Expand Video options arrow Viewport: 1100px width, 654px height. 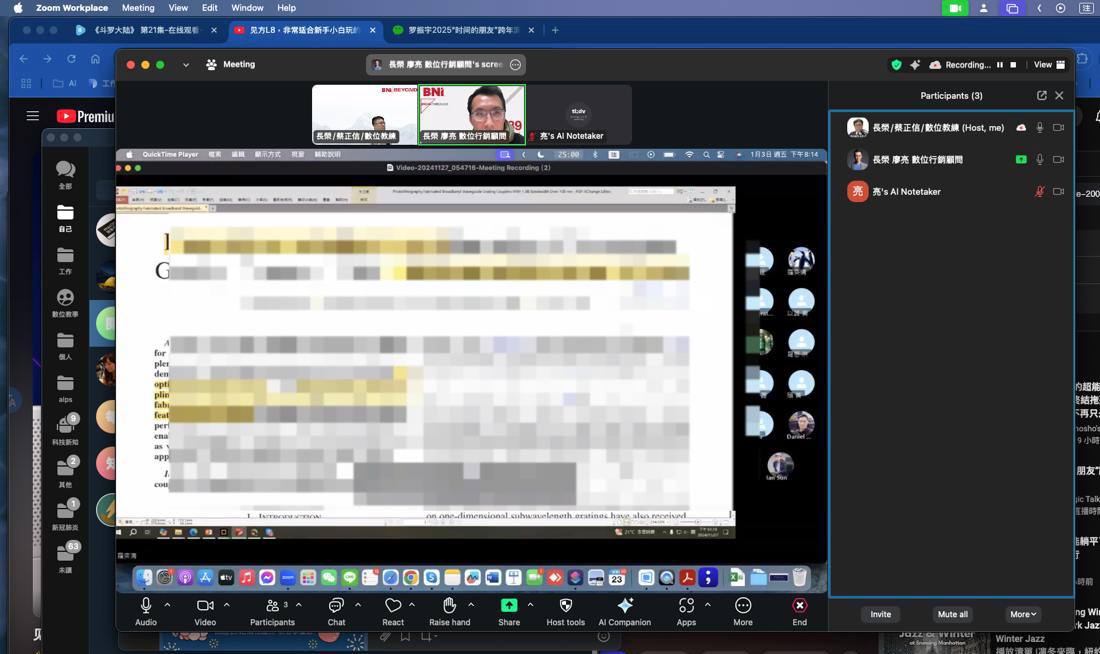click(227, 604)
